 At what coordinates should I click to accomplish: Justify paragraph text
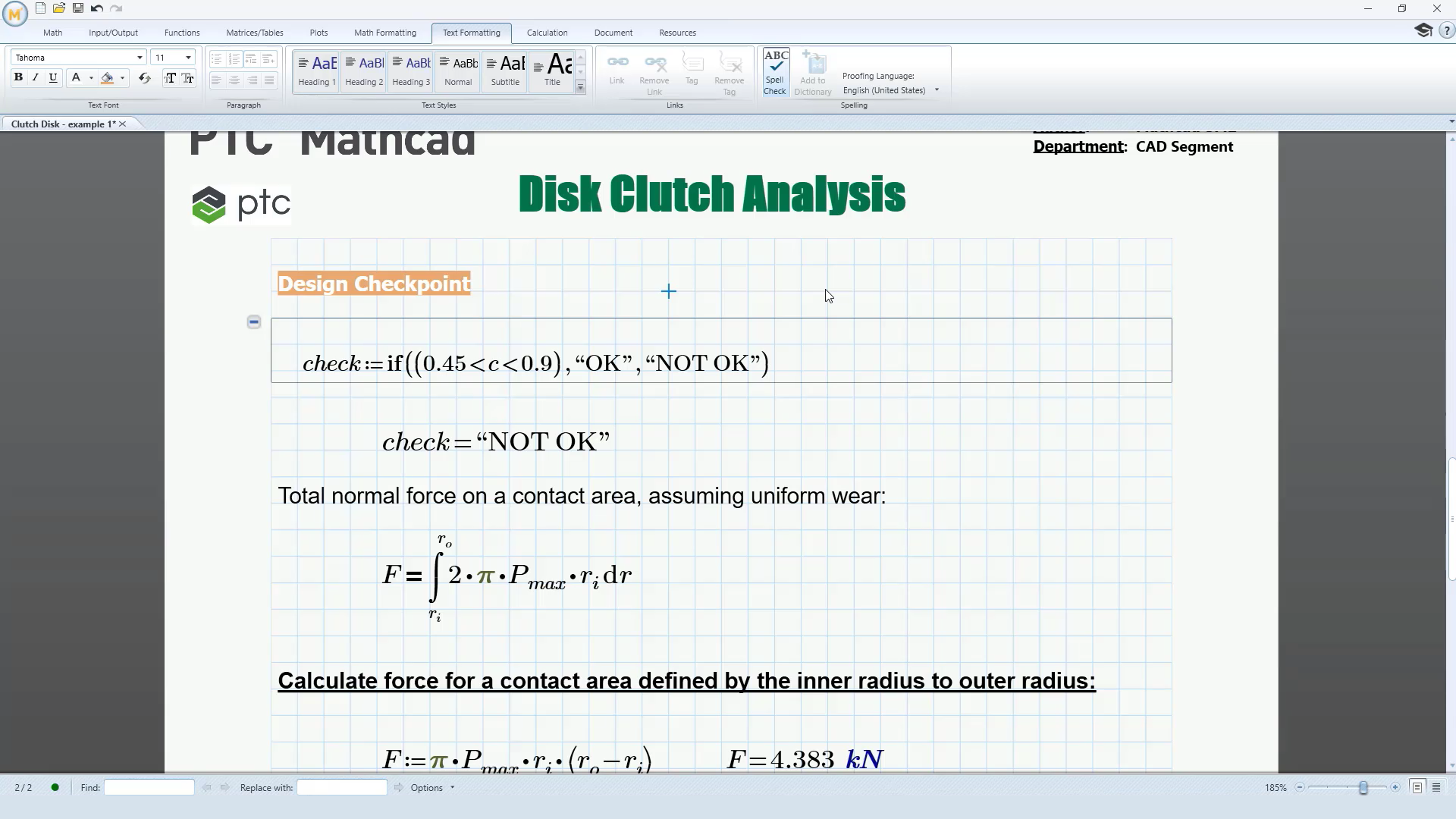269,80
